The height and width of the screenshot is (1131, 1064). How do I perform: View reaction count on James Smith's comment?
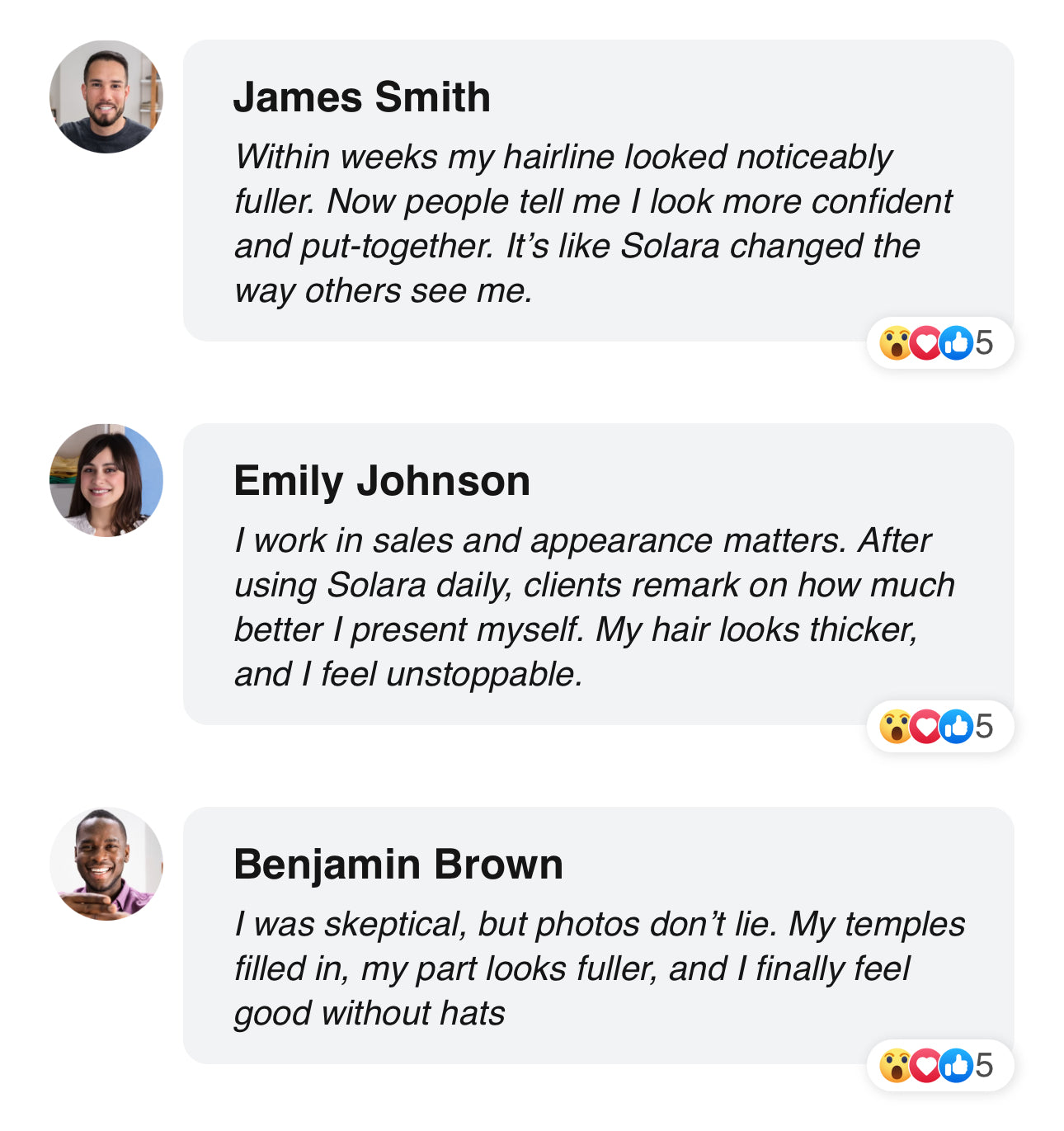(984, 343)
